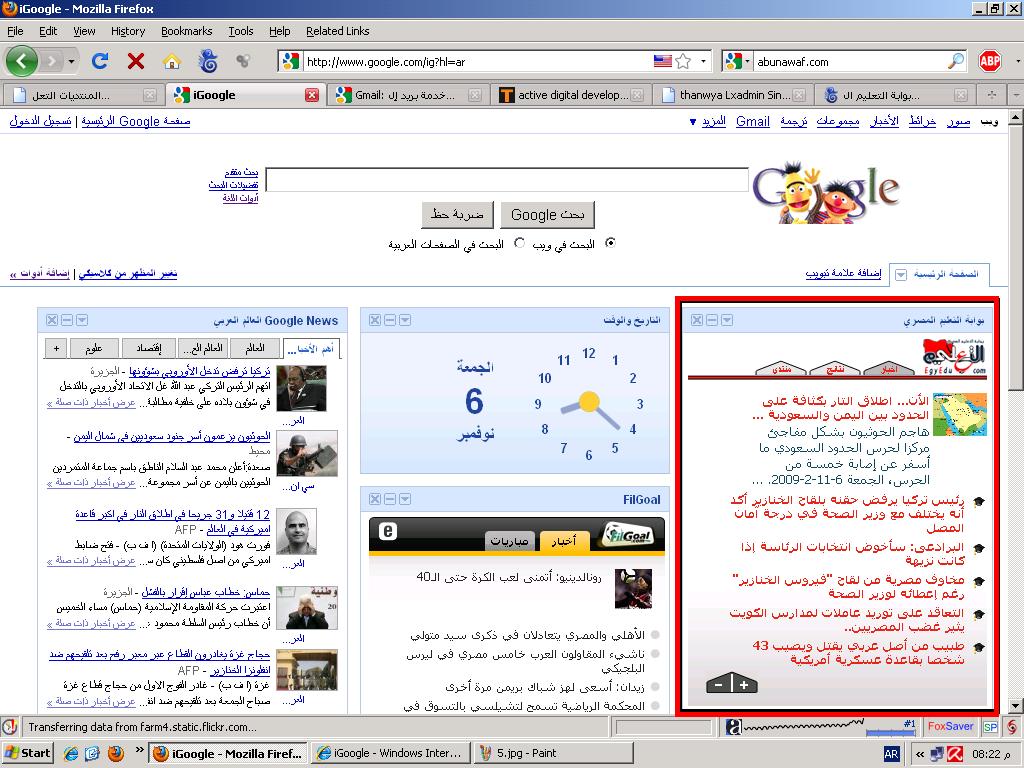The height and width of the screenshot is (768, 1024).
Task: Open the advanced search link
Action: (242, 172)
